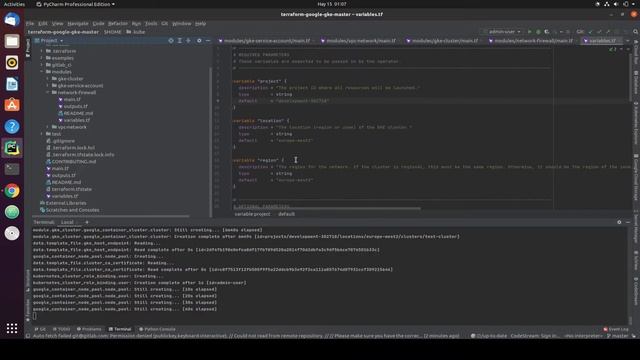
Task: Expand the vpc-network folder
Action: (x=48, y=127)
